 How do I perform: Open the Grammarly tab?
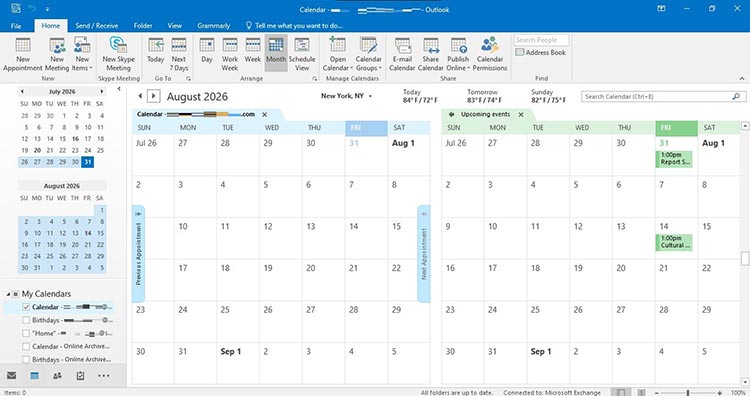coord(213,26)
